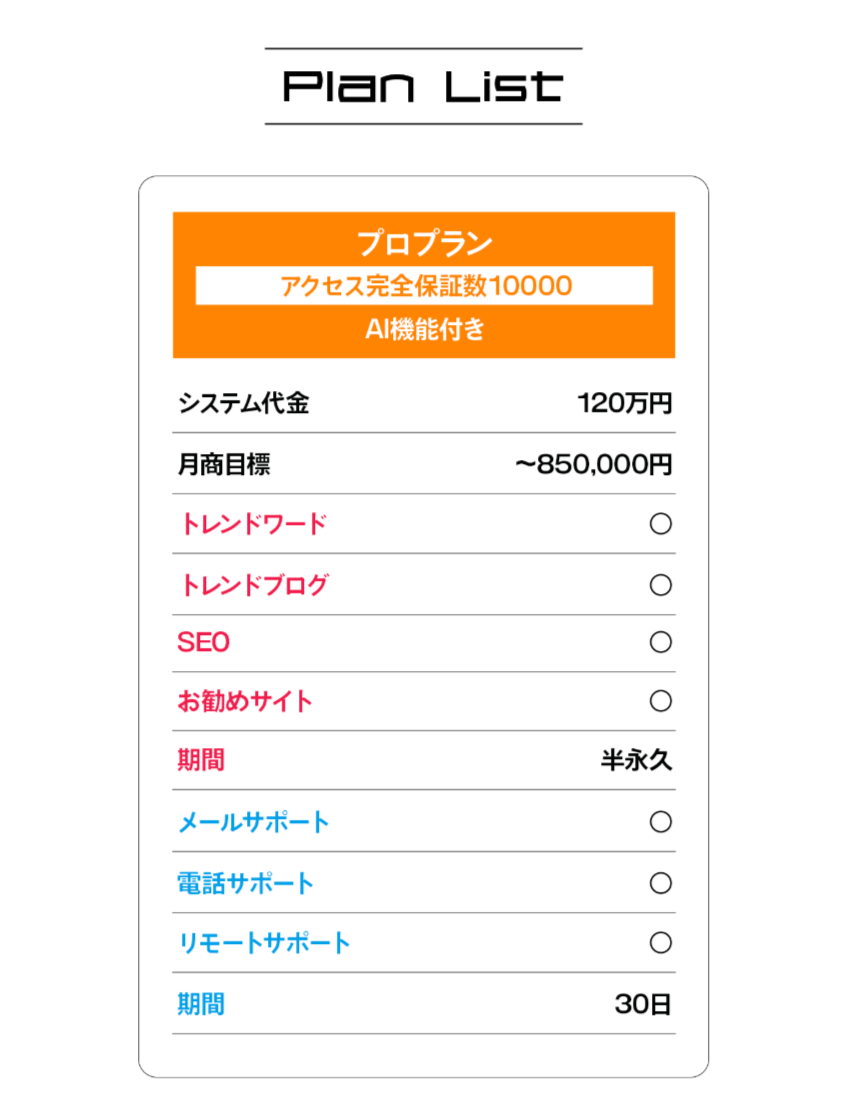Screen dimensions: 847x1094
Task: Click the red トレンドワード label
Action: pyautogui.click(x=253, y=524)
